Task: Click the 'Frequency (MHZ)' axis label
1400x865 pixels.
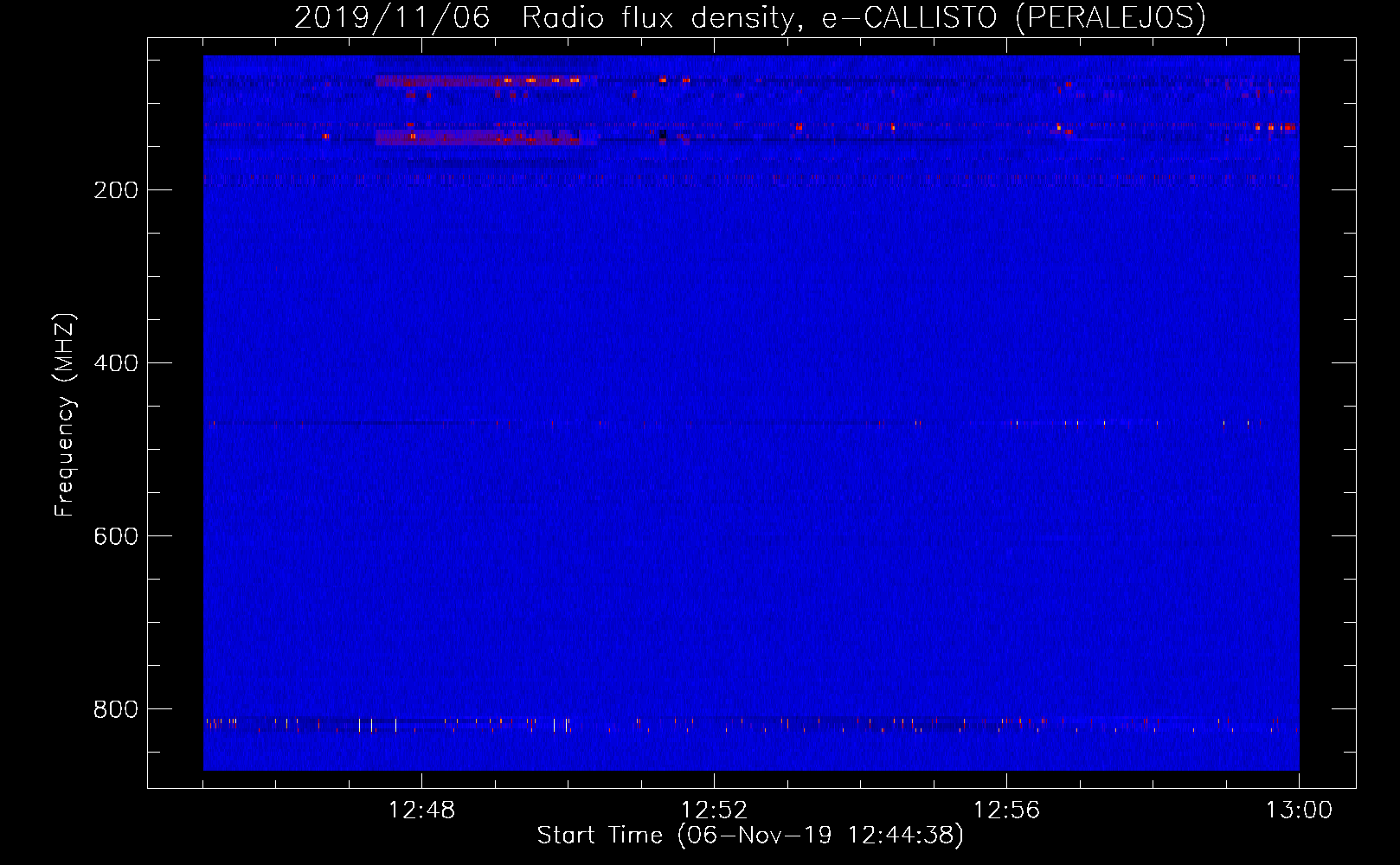Action: tap(65, 414)
